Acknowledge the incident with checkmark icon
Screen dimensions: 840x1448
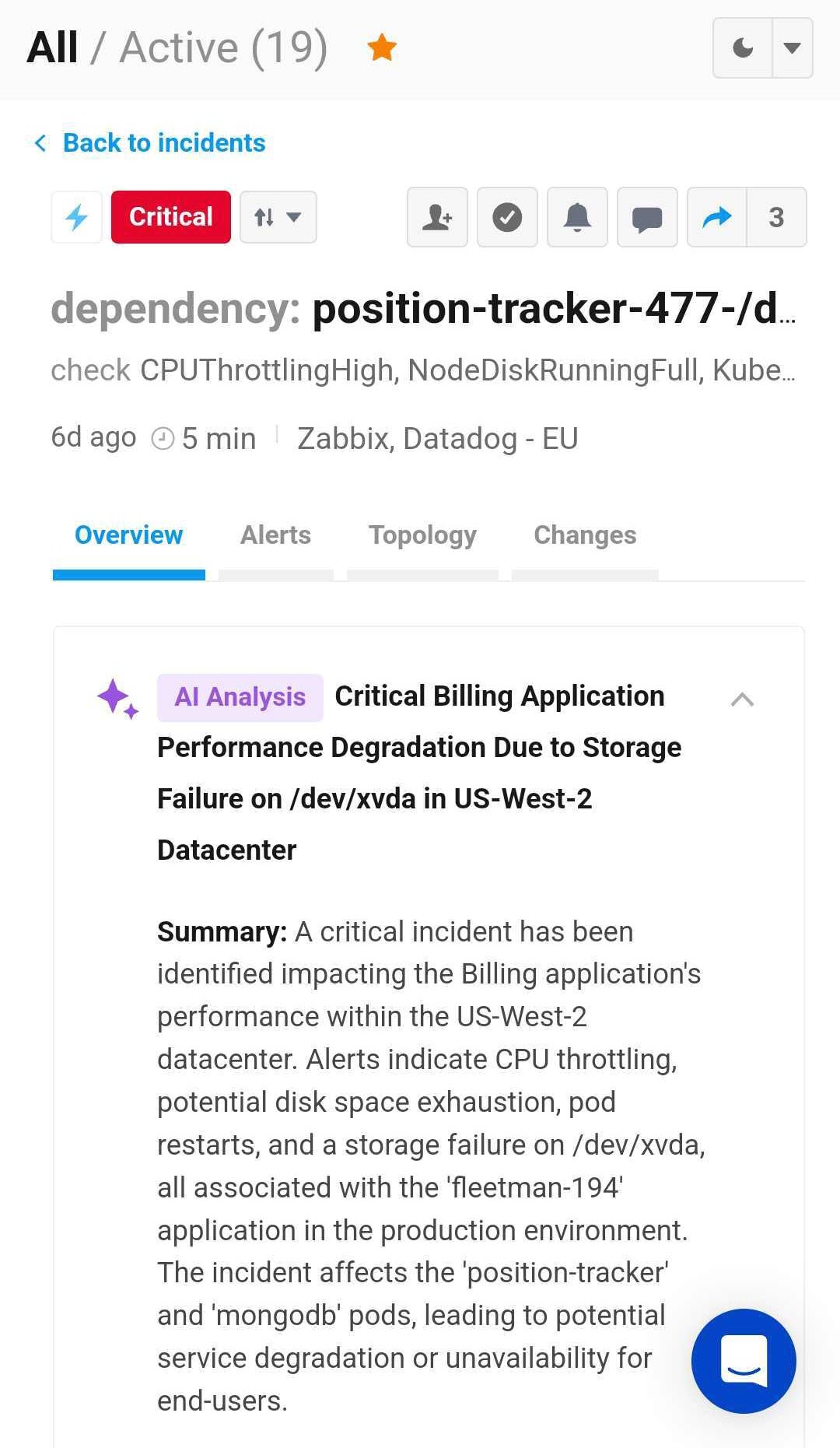506,218
